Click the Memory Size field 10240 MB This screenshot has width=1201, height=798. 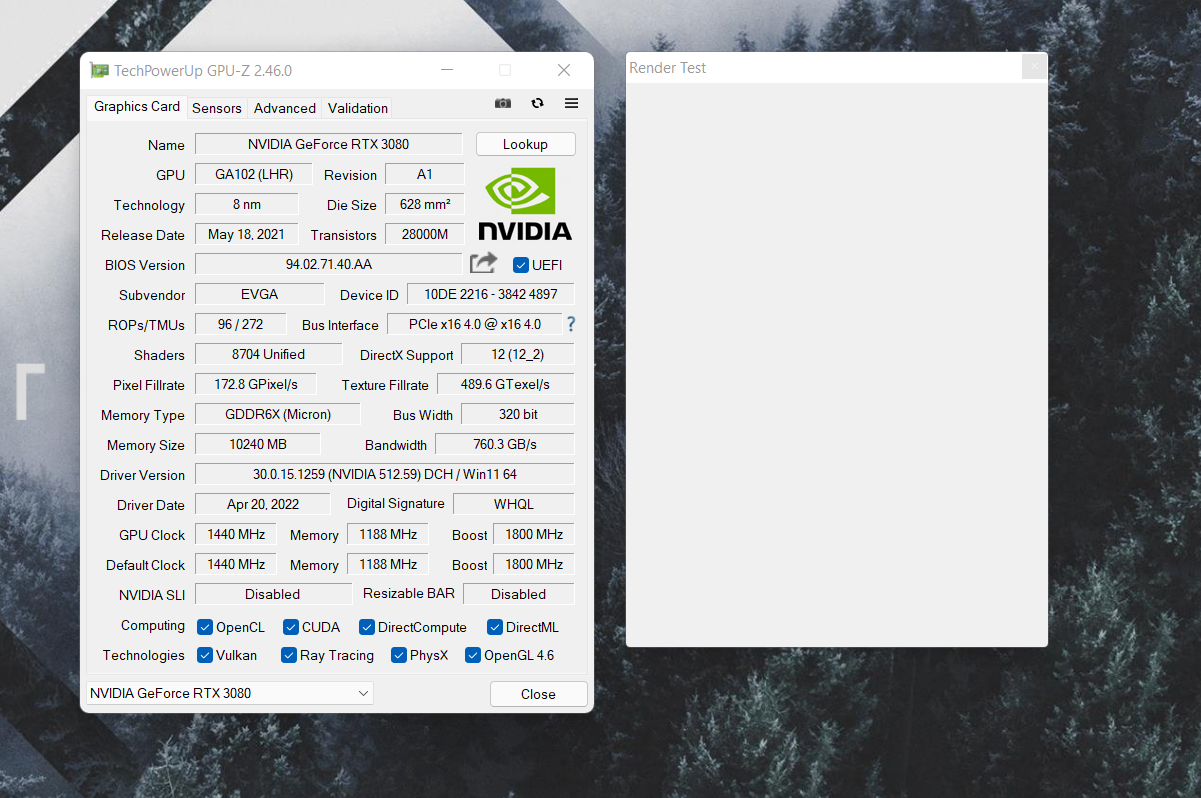(258, 444)
